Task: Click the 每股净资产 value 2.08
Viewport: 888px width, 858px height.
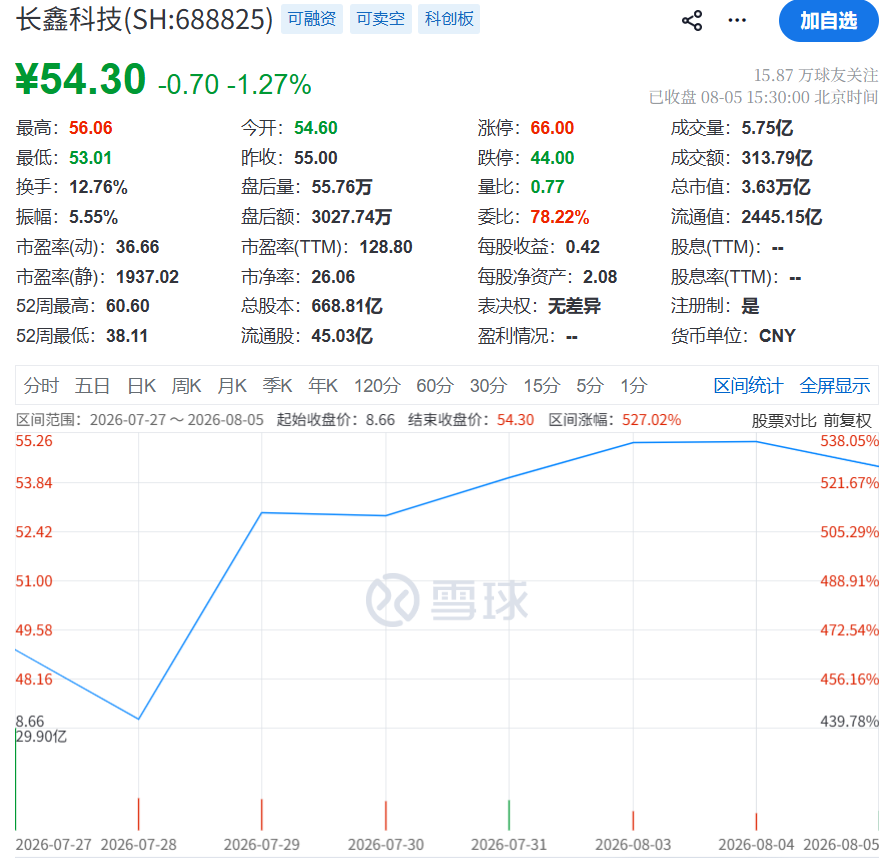Action: 600,277
